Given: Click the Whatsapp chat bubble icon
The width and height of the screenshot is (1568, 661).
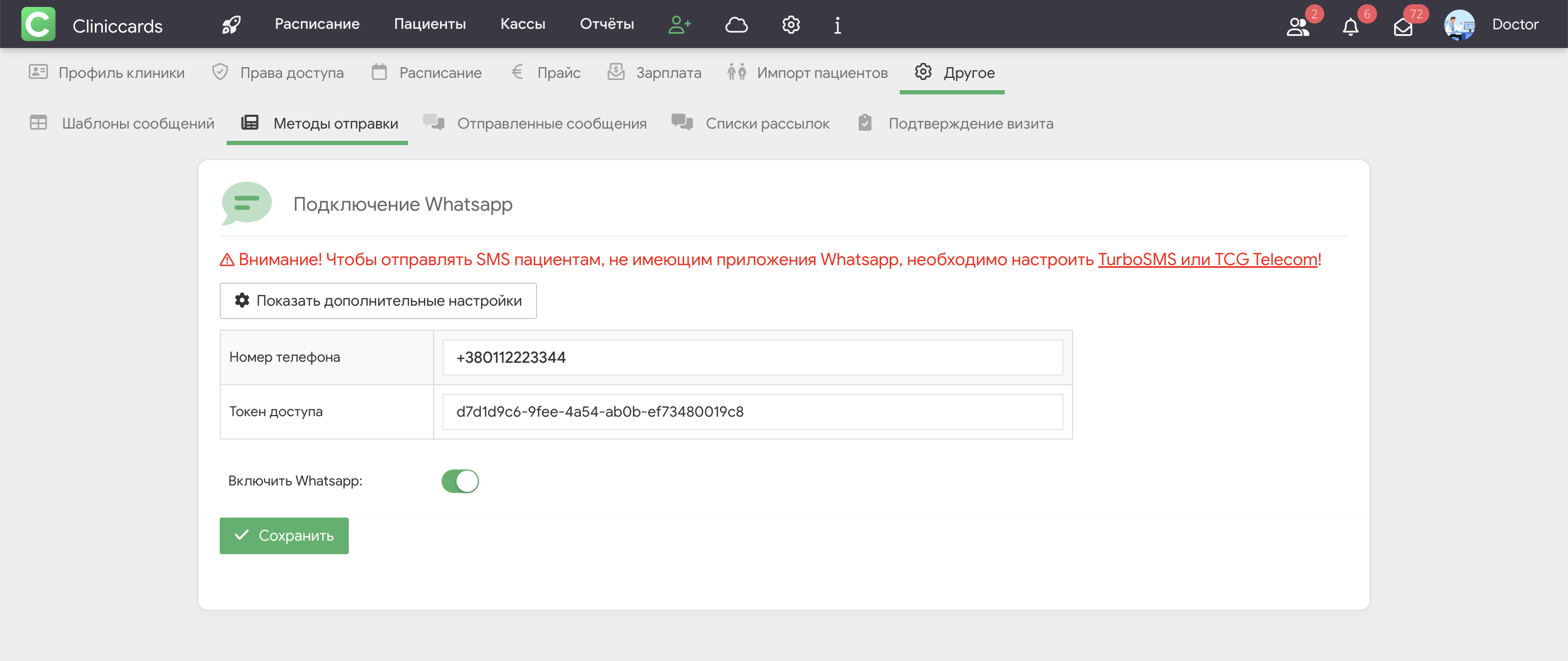Looking at the screenshot, I should 246,203.
